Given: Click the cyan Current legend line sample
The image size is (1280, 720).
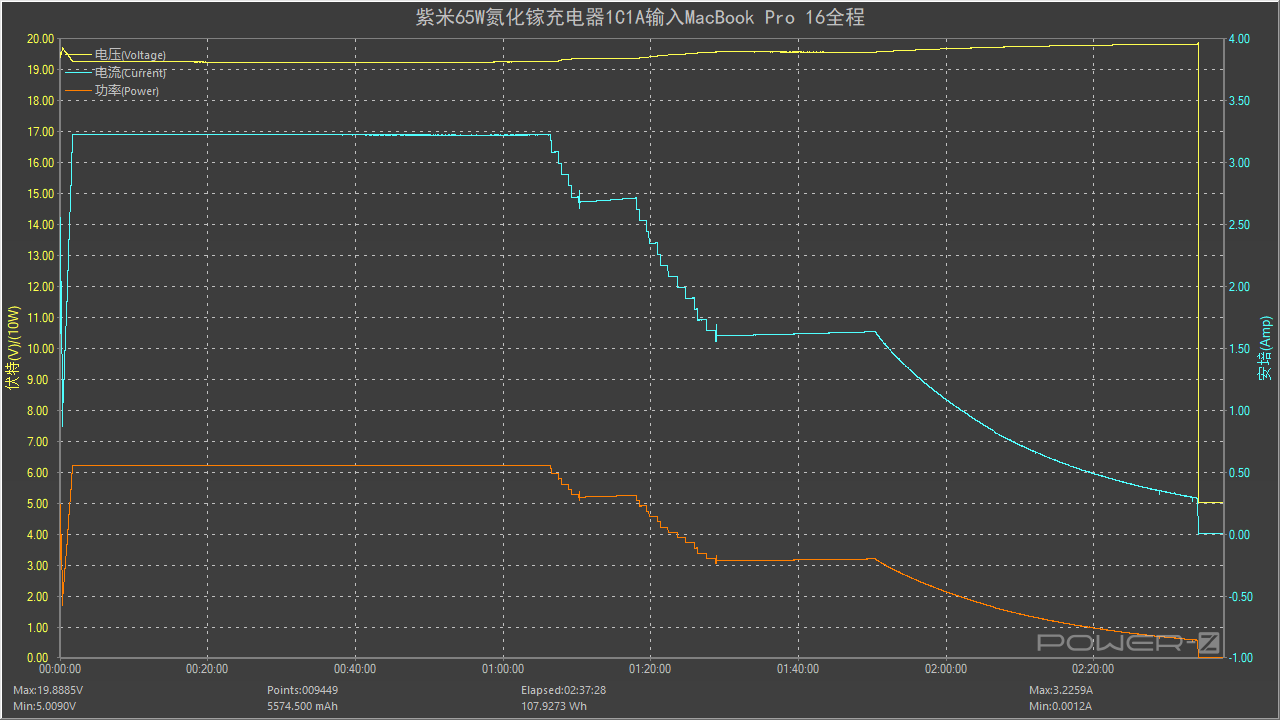Looking at the screenshot, I should (78, 73).
